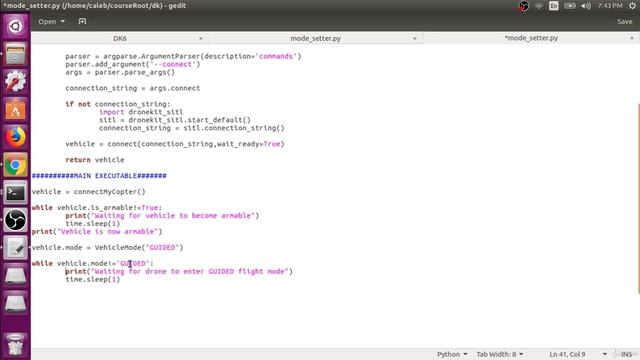Click the 'return vehicle' line
The width and height of the screenshot is (640, 360).
95,160
